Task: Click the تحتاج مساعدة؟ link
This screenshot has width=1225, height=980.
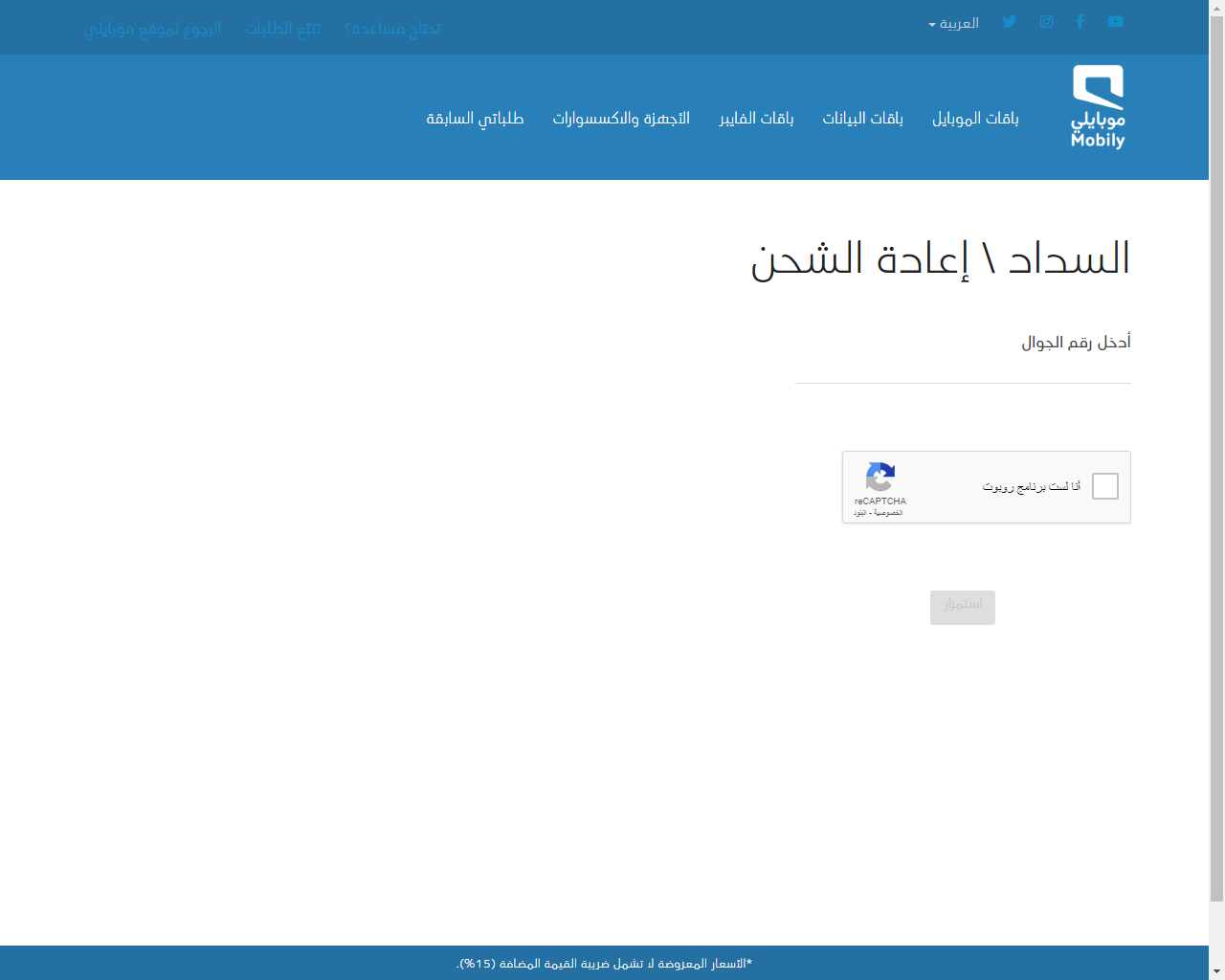Action: tap(393, 29)
